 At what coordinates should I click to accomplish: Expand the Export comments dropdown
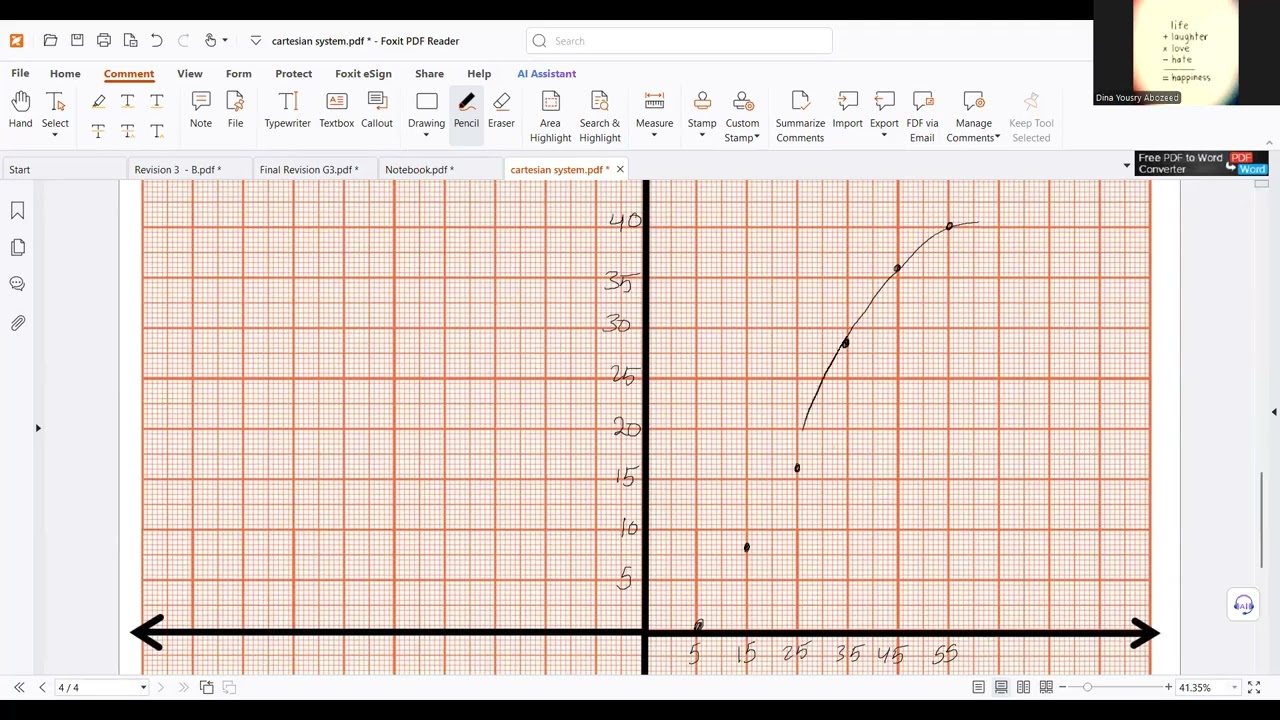[884, 135]
